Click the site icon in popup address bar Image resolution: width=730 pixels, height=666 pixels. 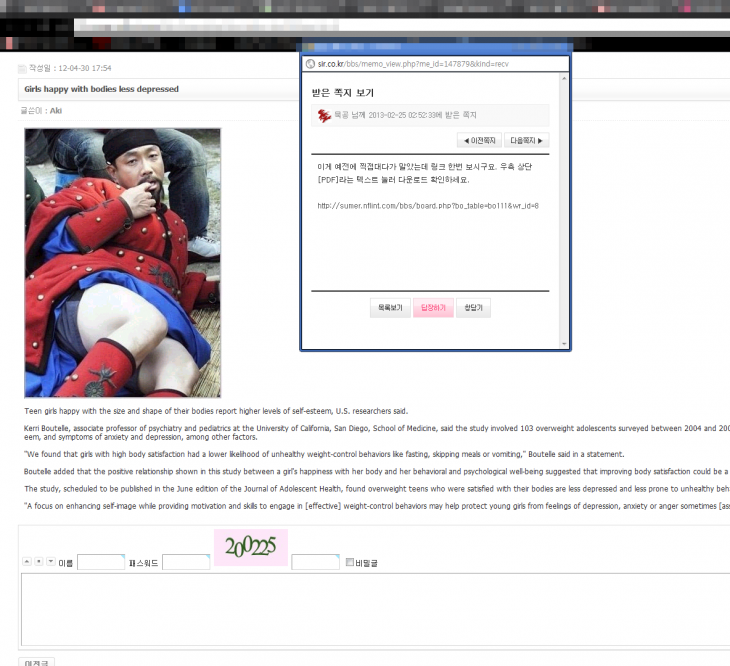point(310,64)
